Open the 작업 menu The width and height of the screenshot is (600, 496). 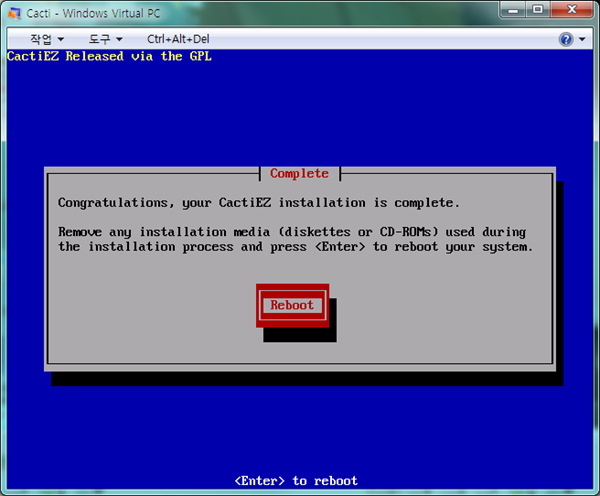coord(47,39)
